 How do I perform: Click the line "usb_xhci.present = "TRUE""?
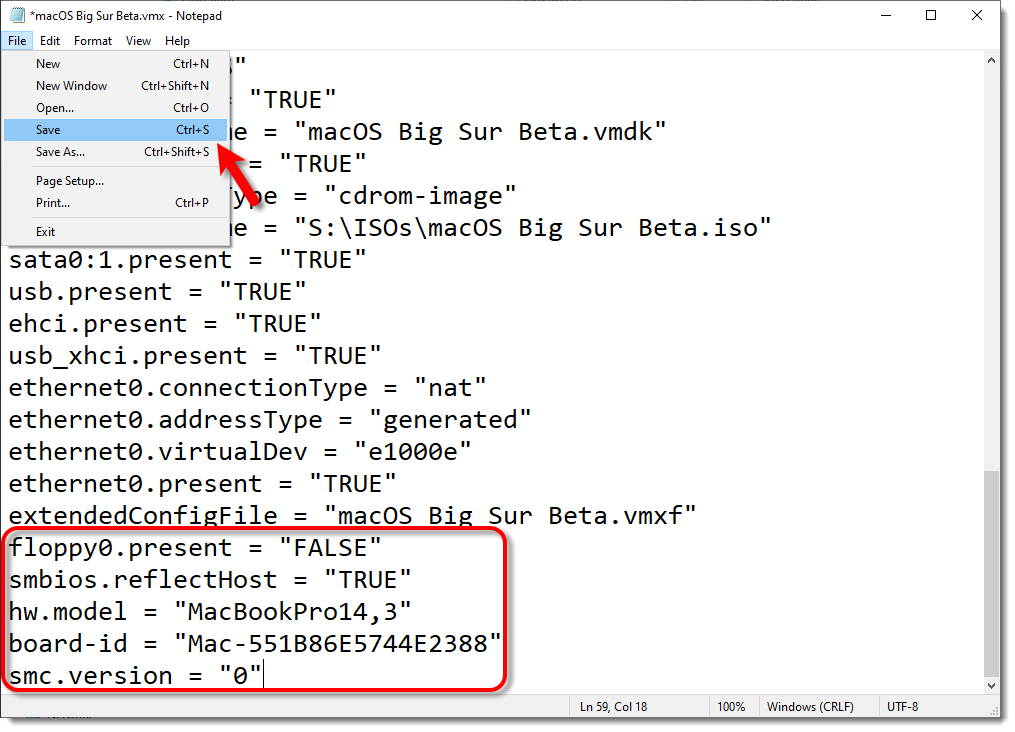pyautogui.click(x=194, y=356)
